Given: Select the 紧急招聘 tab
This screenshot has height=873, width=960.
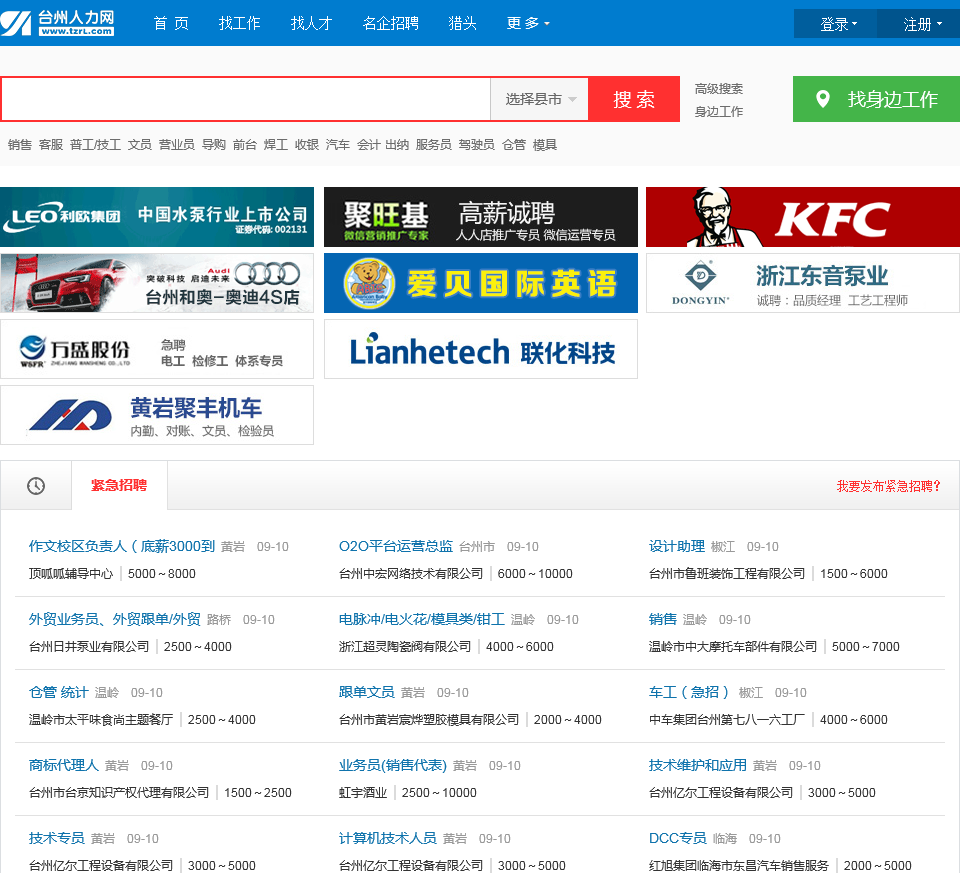Looking at the screenshot, I should [x=119, y=485].
